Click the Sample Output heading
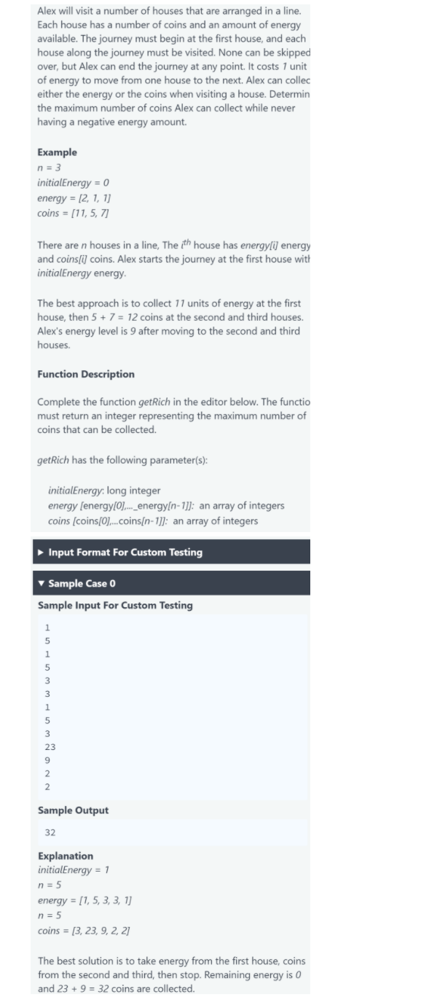421x1000 pixels. (x=73, y=811)
